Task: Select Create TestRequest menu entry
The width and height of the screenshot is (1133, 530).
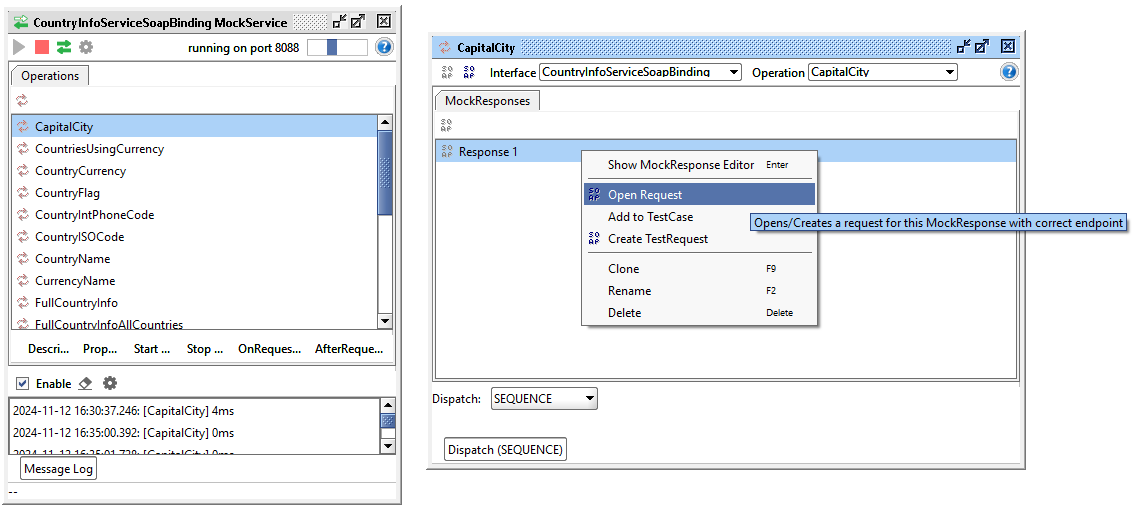Action: coord(657,239)
